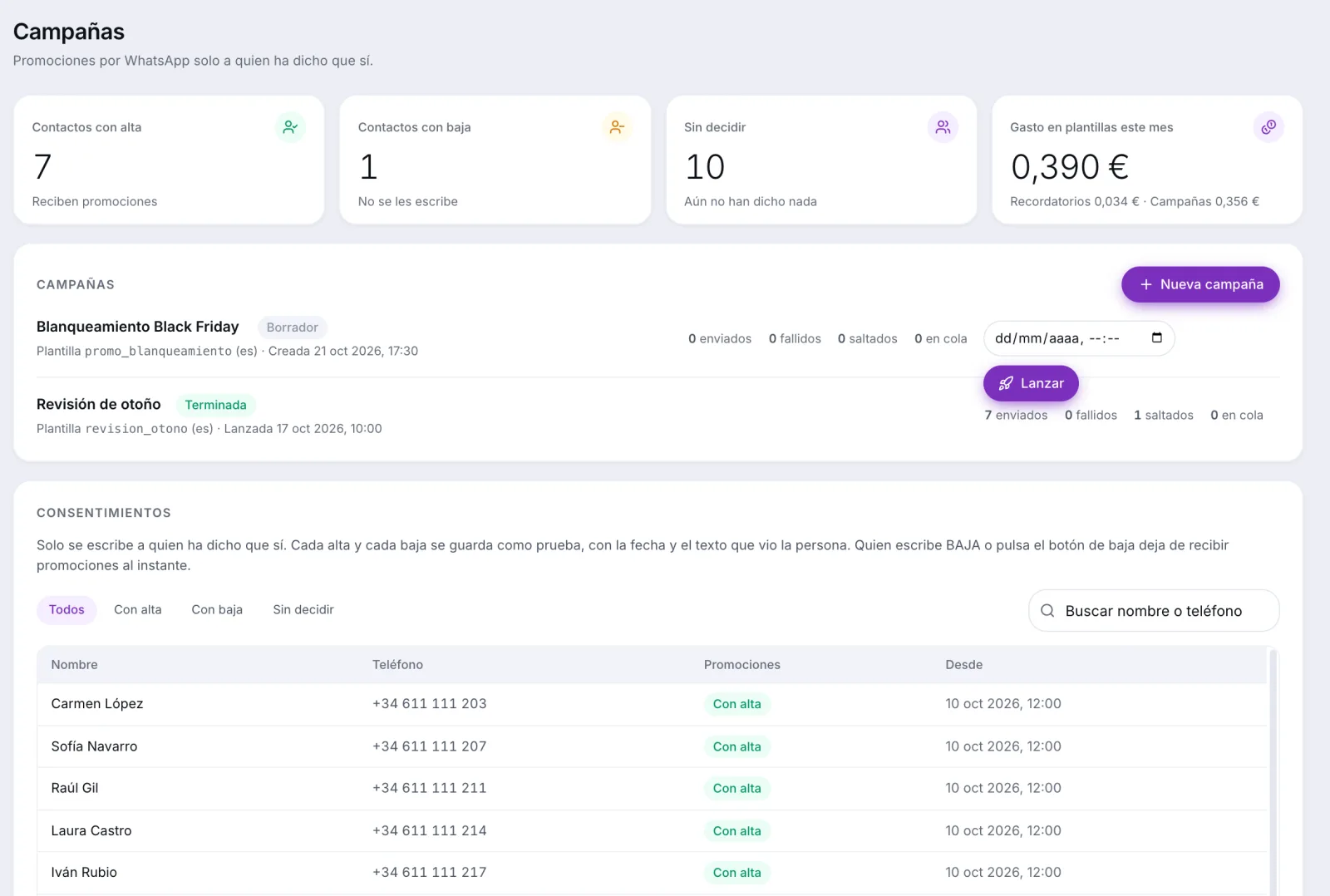
Task: Click the consent table vertical scrollbar
Action: [1273, 770]
